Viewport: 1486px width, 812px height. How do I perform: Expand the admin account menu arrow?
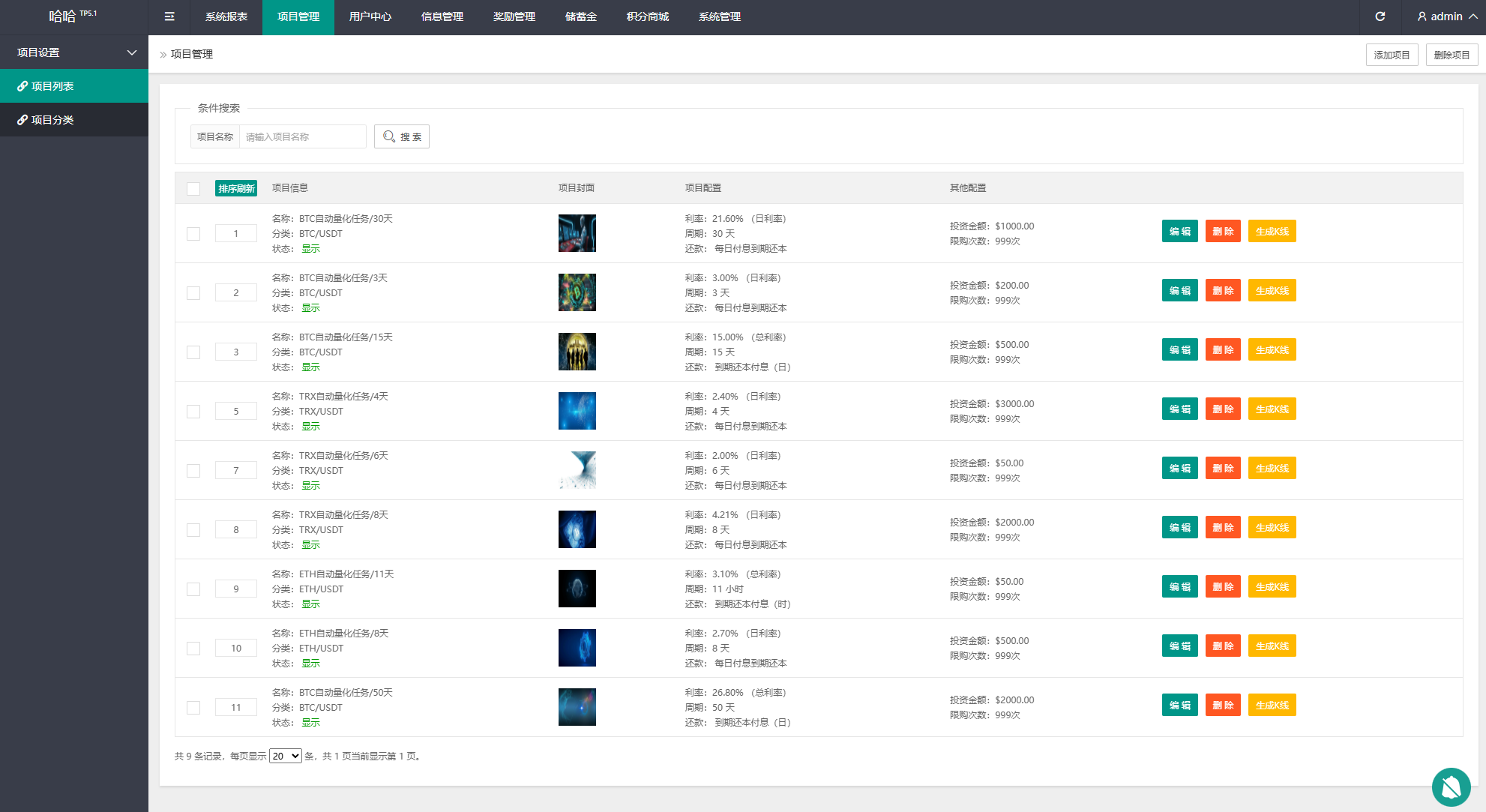click(1473, 16)
